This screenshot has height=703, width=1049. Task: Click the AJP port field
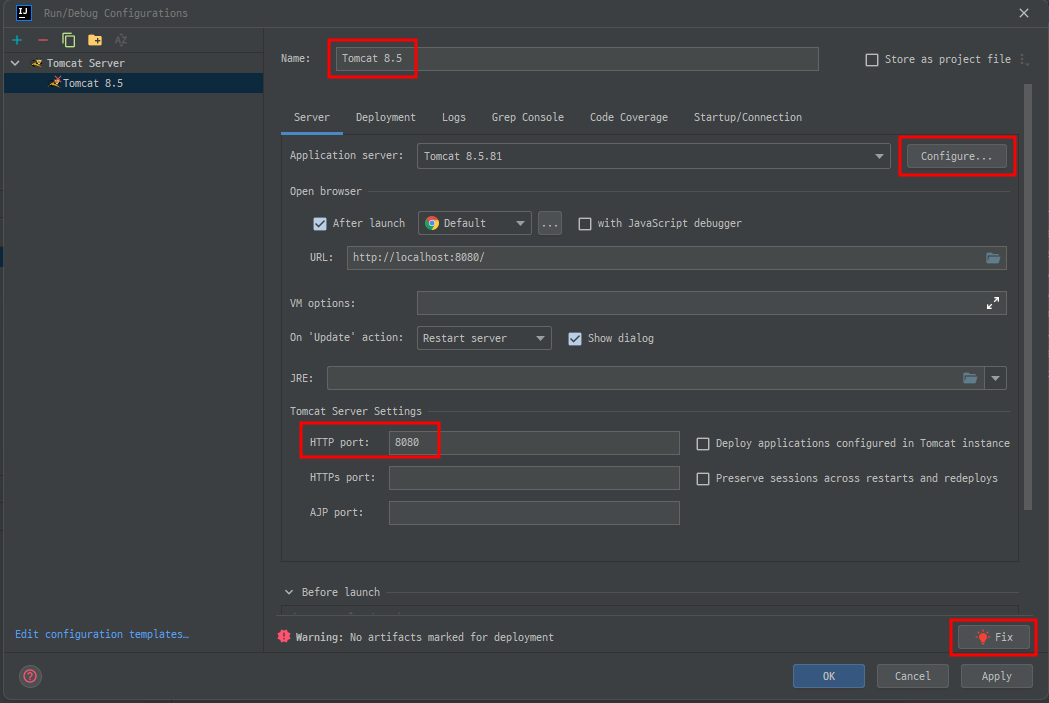tap(535, 513)
